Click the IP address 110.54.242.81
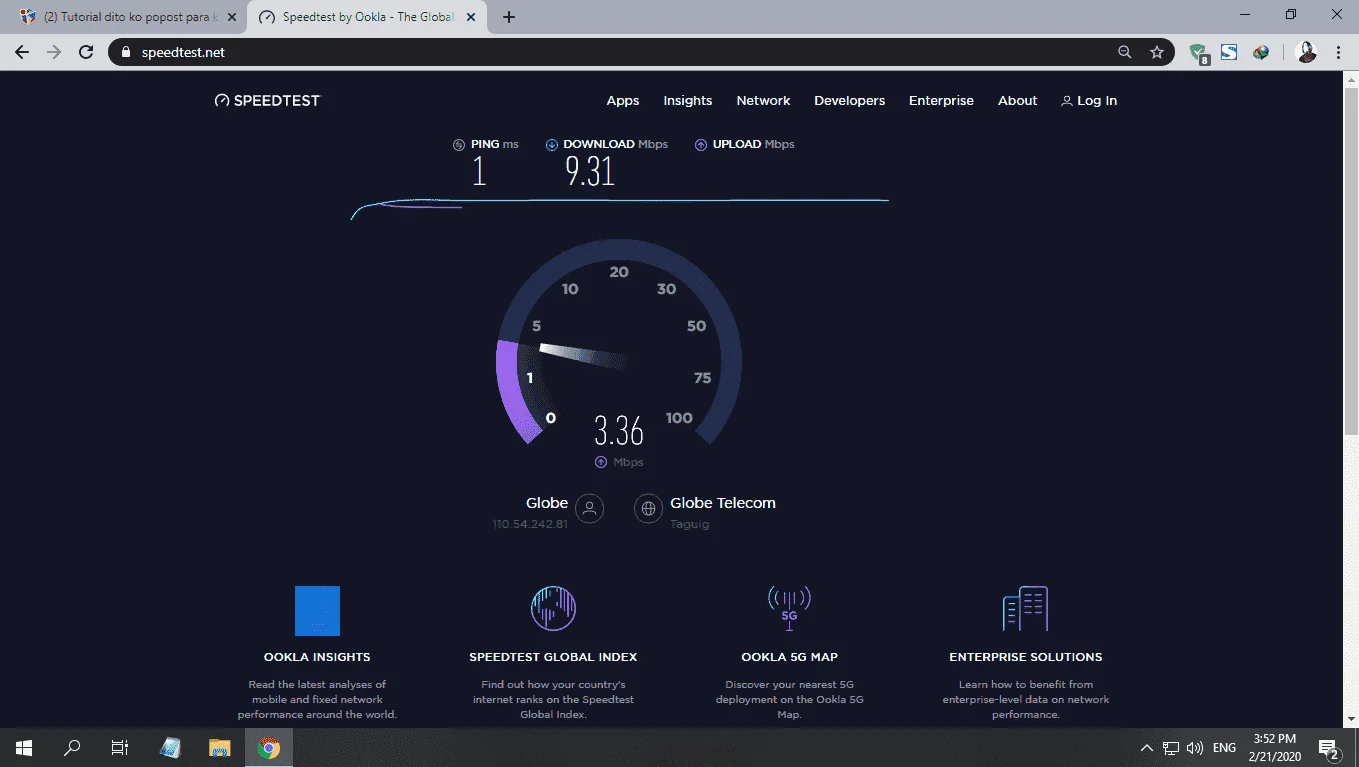Viewport: 1359px width, 767px height. pyautogui.click(x=530, y=524)
